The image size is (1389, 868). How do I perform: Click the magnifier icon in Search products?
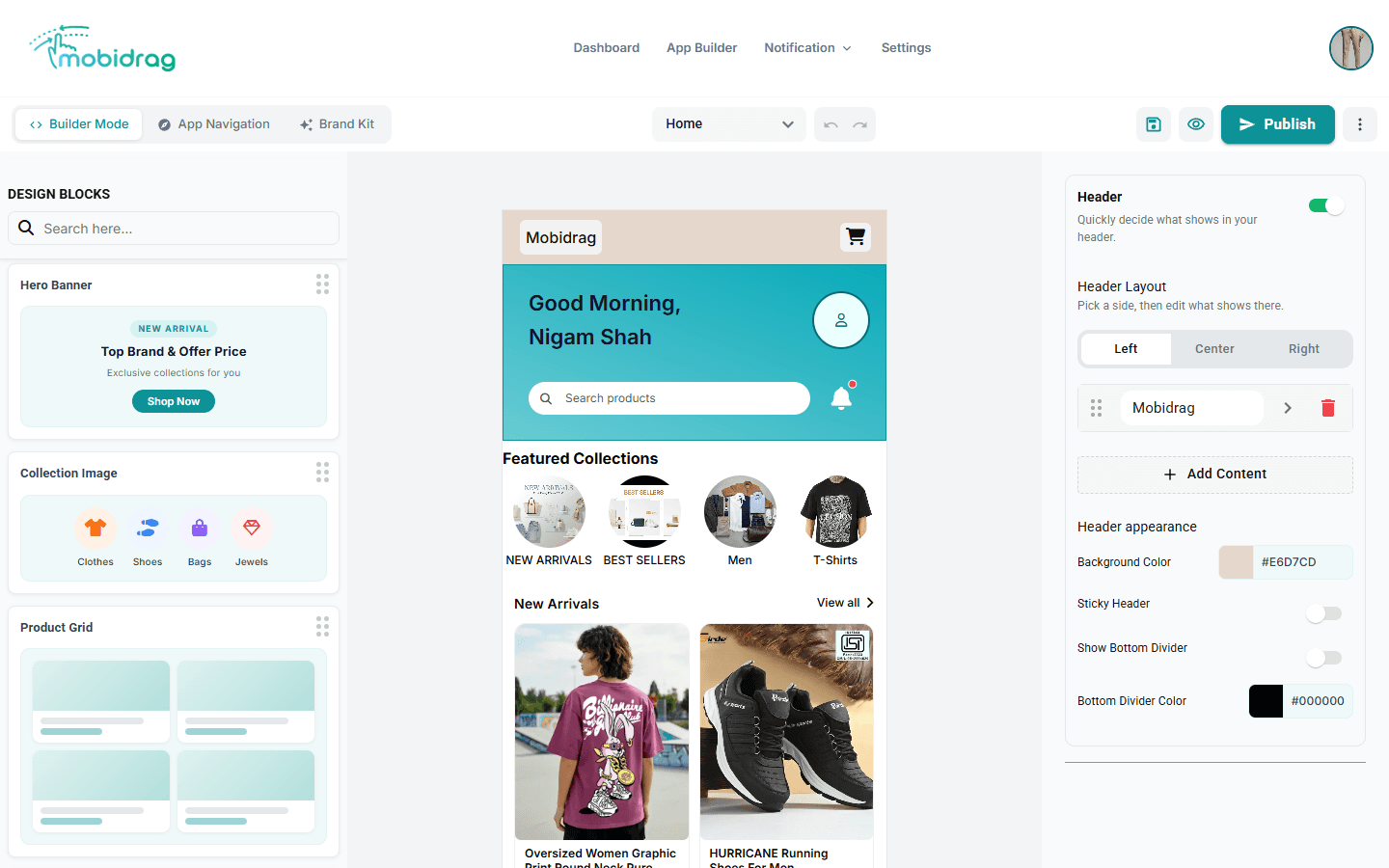coord(546,398)
